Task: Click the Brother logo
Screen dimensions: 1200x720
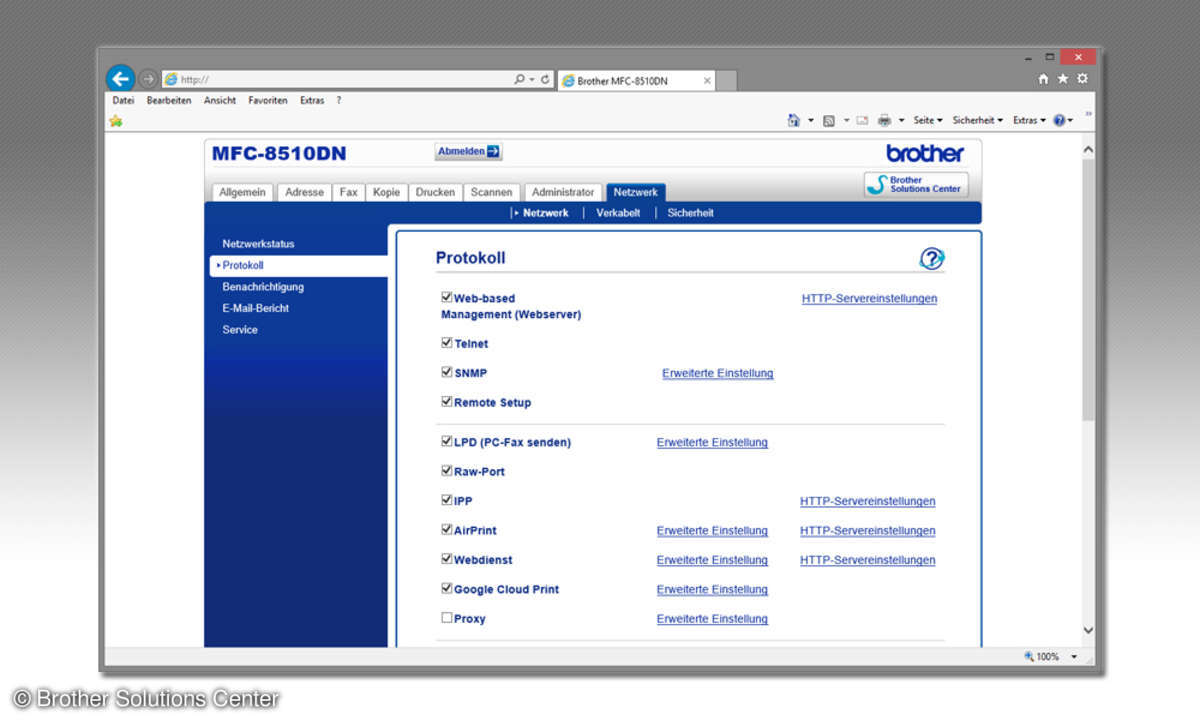Action: coord(925,153)
